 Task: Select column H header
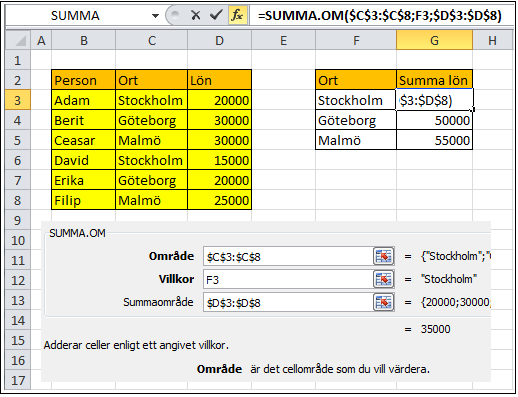pos(493,40)
